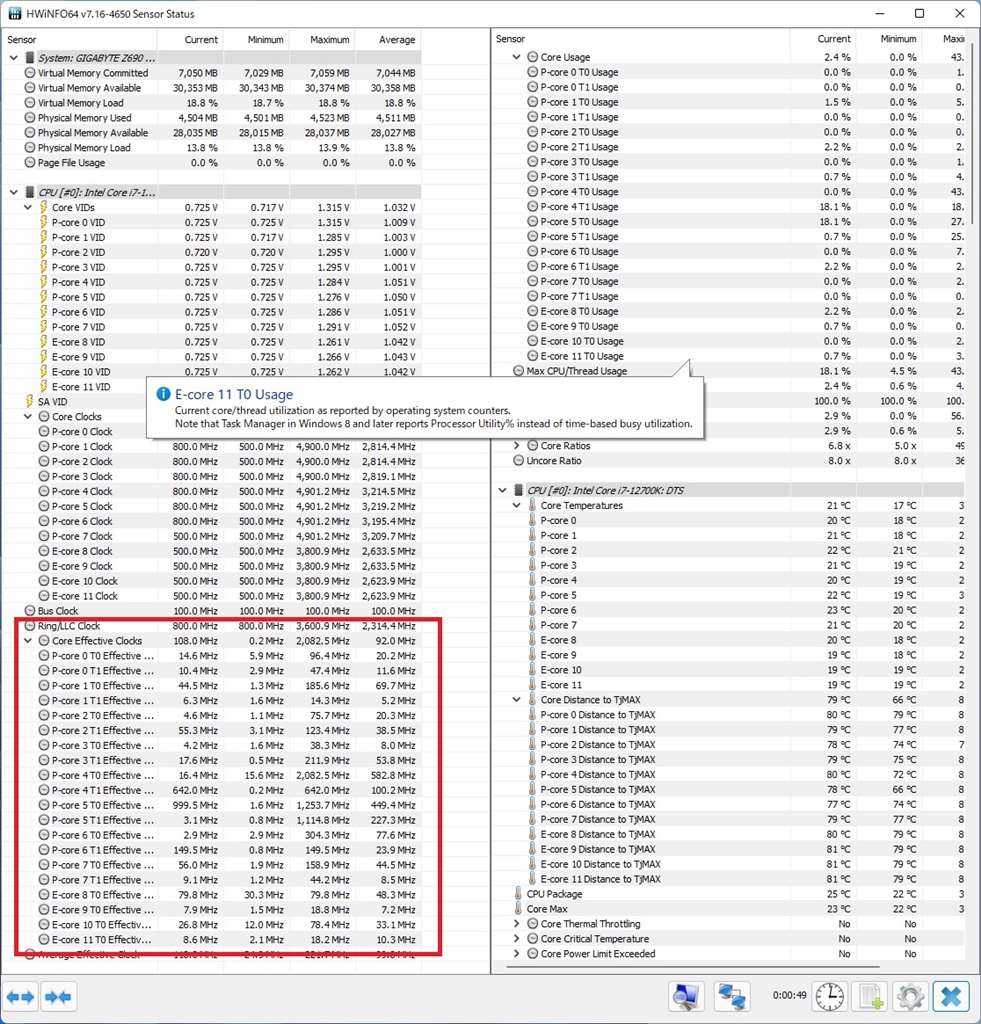Click the System GIGABYTE Z690 chip icon

pos(29,57)
